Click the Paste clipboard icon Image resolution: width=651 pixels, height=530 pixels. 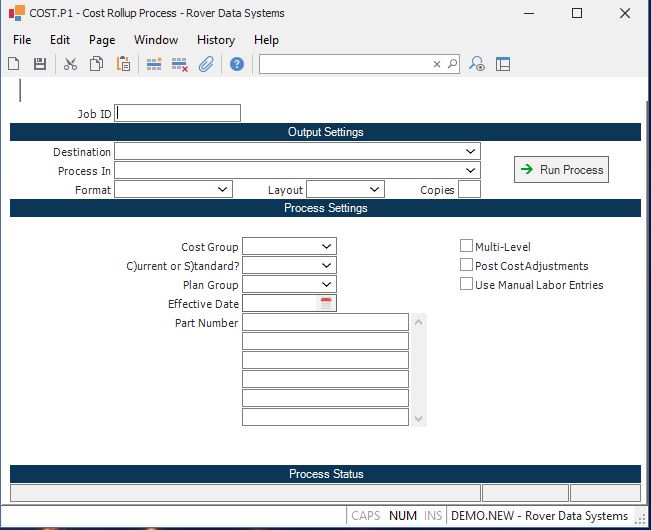point(123,64)
